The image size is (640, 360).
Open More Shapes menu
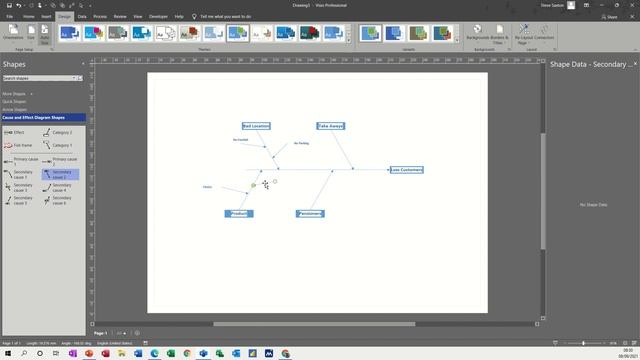(x=17, y=94)
